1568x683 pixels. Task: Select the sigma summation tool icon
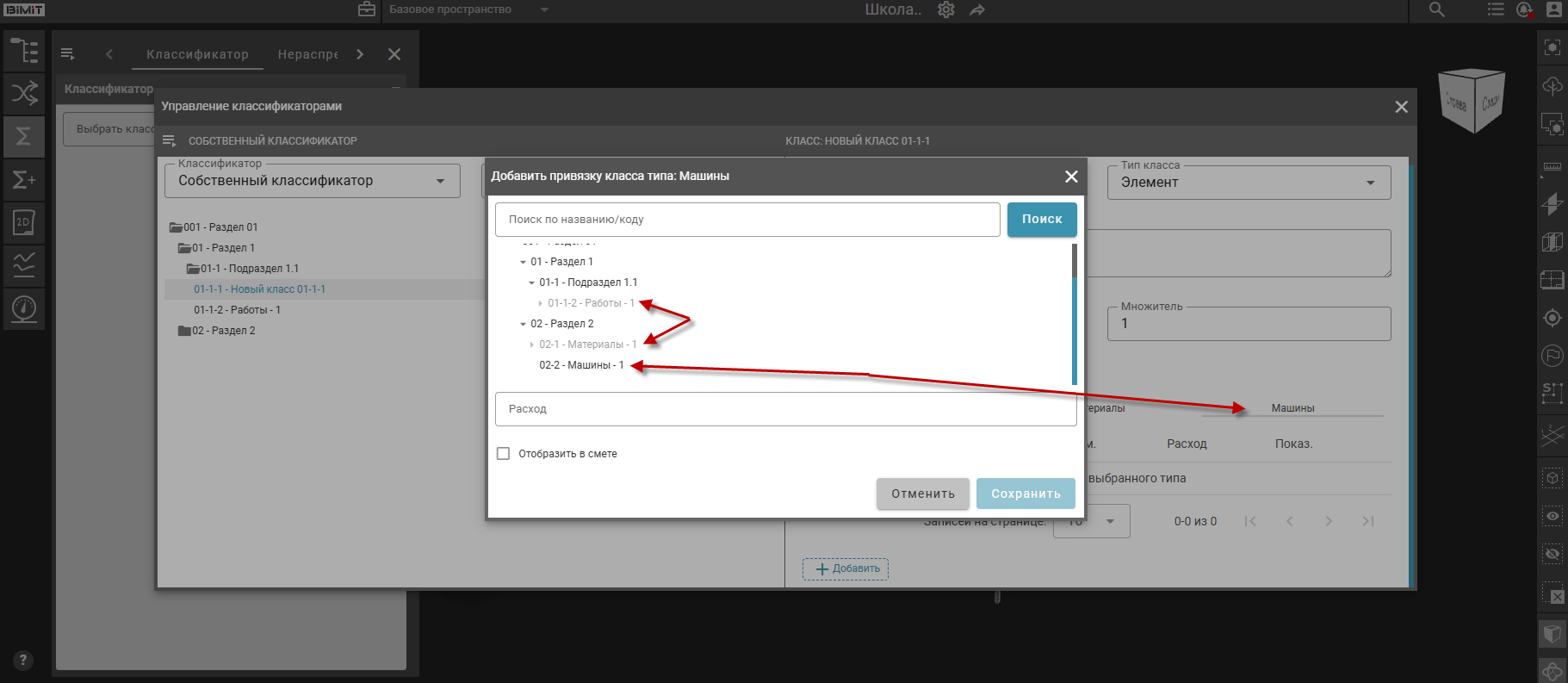(x=24, y=136)
